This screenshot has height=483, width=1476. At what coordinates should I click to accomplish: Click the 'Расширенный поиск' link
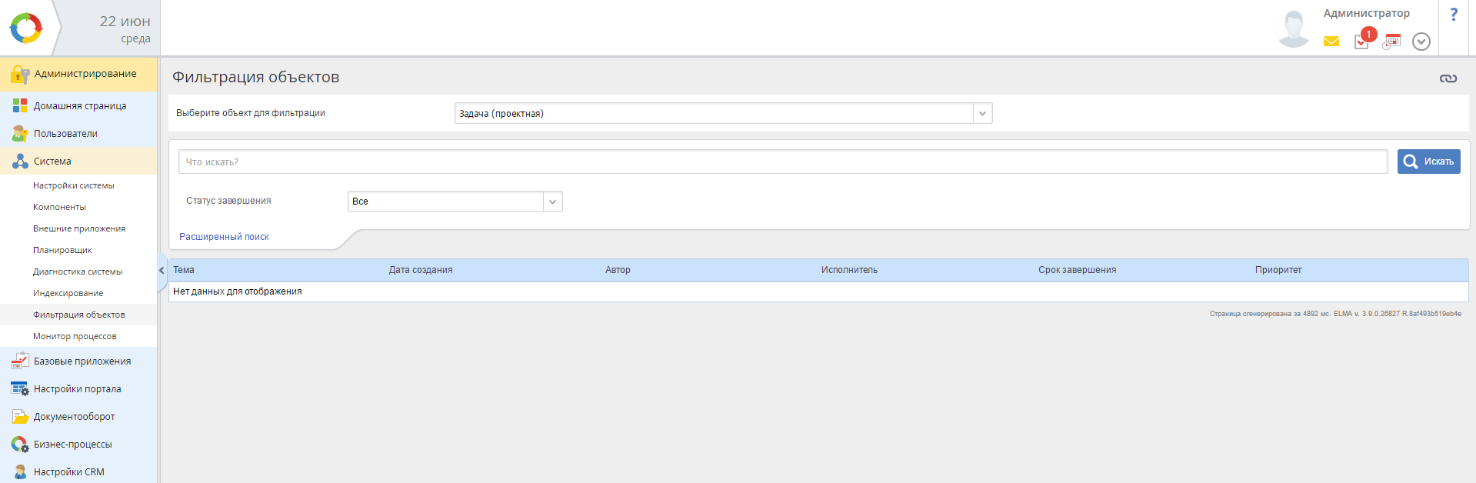point(224,237)
